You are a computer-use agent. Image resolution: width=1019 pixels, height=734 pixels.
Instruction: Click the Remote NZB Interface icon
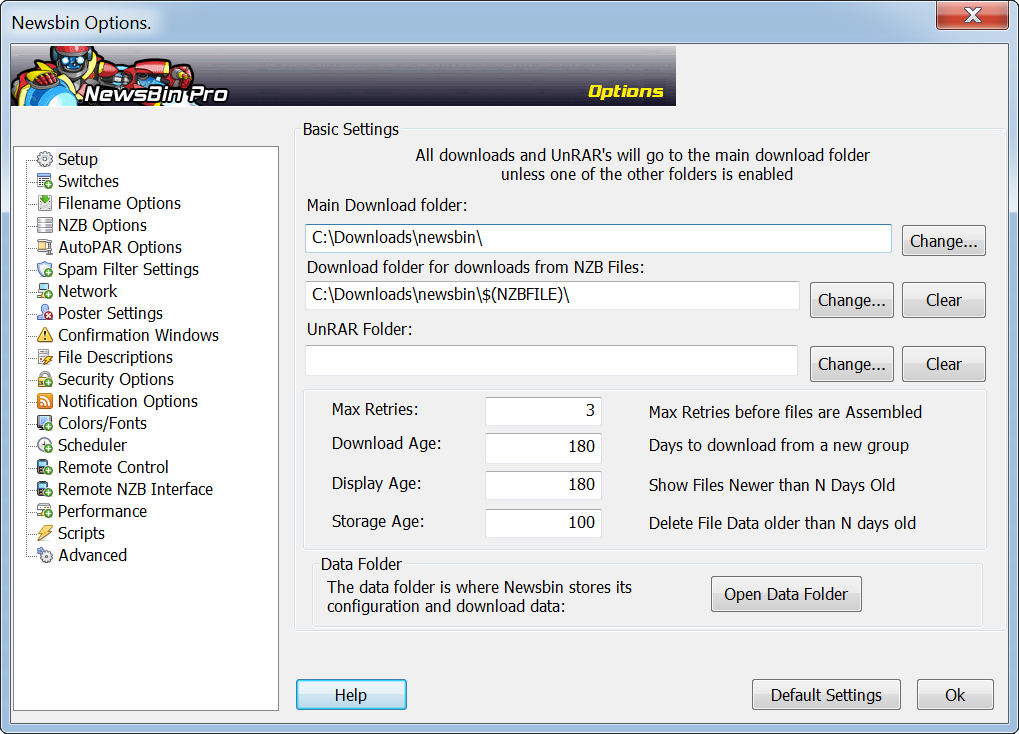[45, 490]
